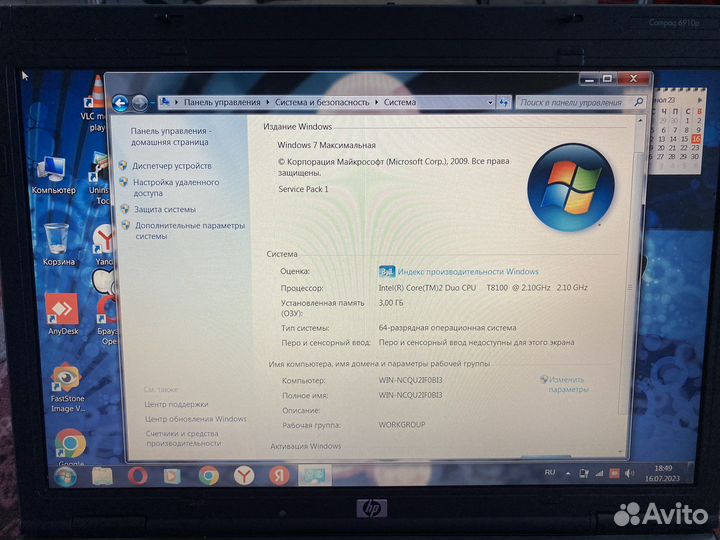This screenshot has width=720, height=540.
Task: Click the 'Корзина' recycle bin icon
Action: (x=58, y=244)
